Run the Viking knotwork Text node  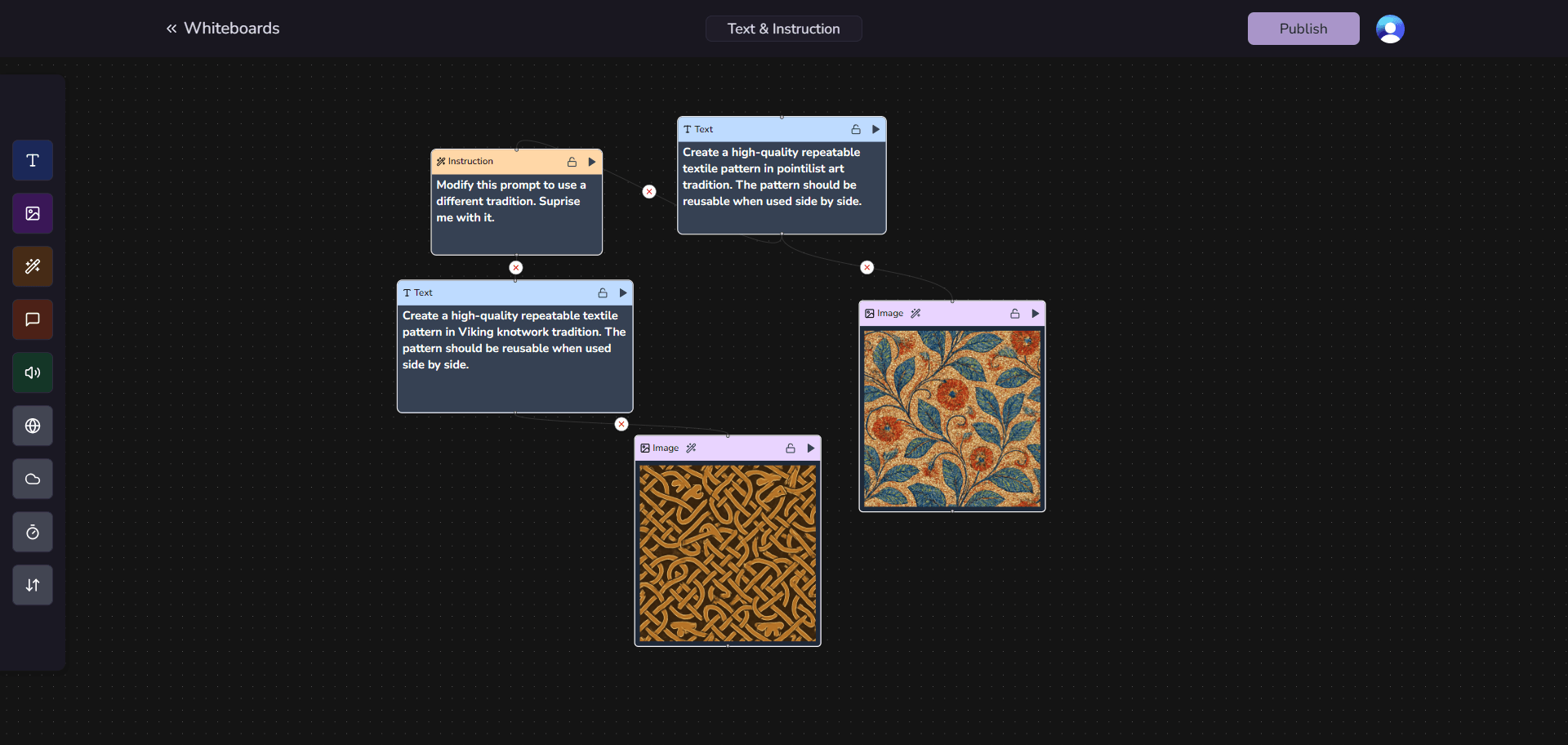click(x=623, y=292)
